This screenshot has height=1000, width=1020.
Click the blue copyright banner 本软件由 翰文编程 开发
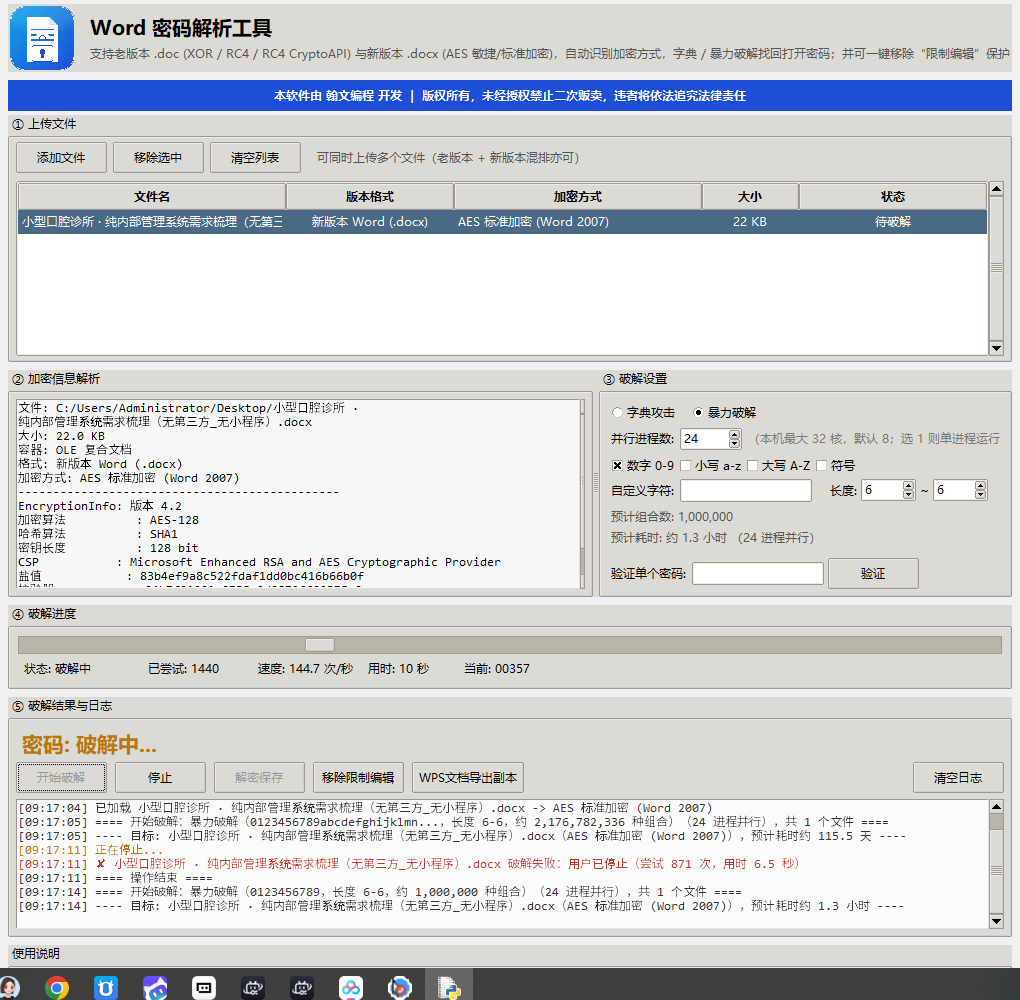point(509,96)
